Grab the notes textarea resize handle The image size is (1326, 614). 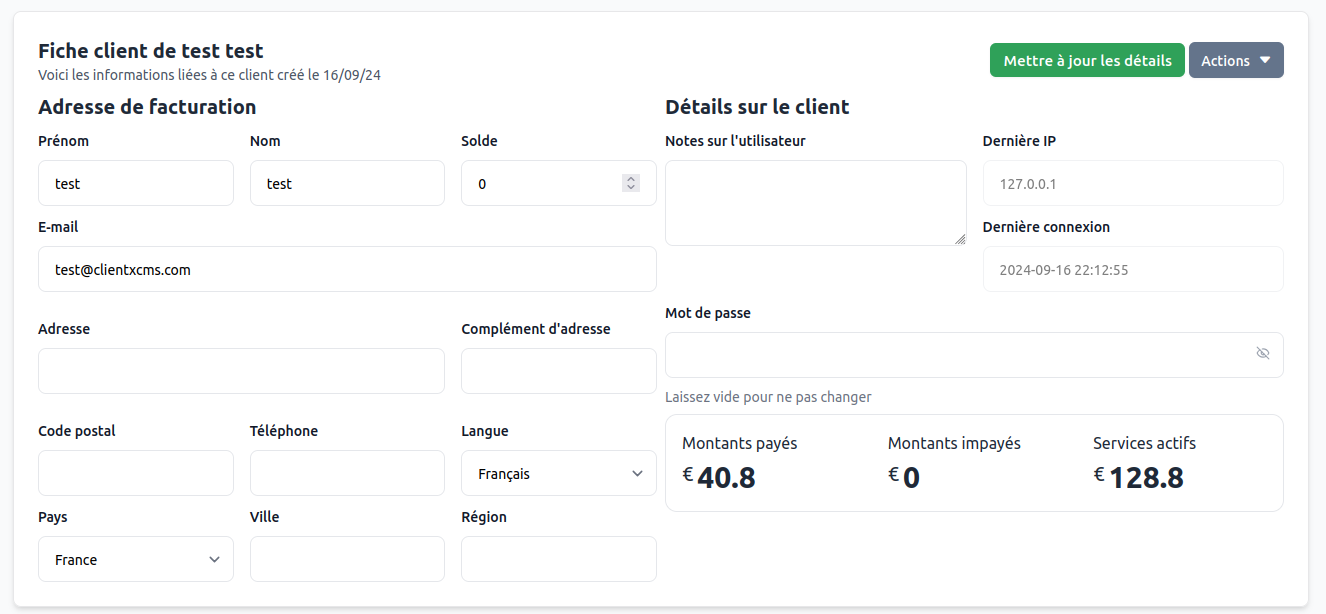point(960,239)
